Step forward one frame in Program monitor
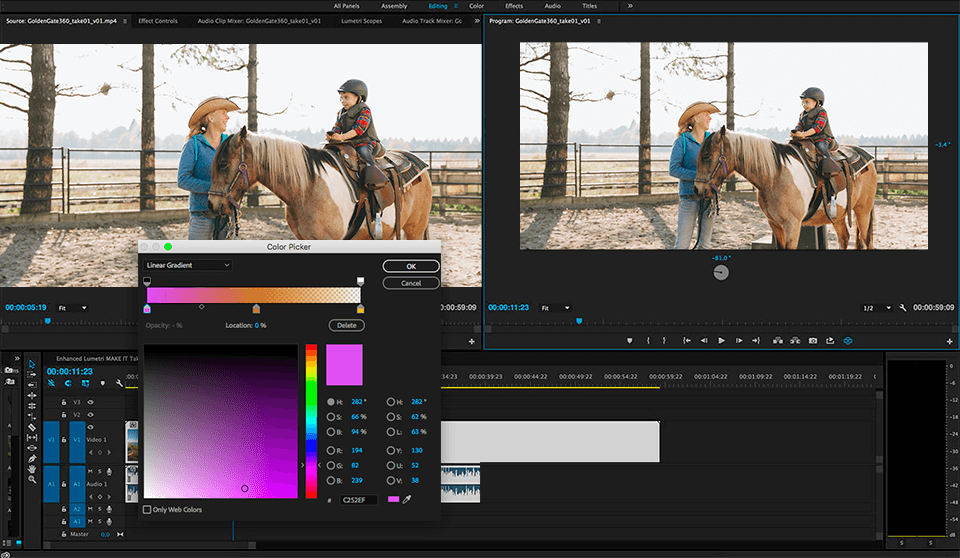This screenshot has width=960, height=558. (x=739, y=341)
